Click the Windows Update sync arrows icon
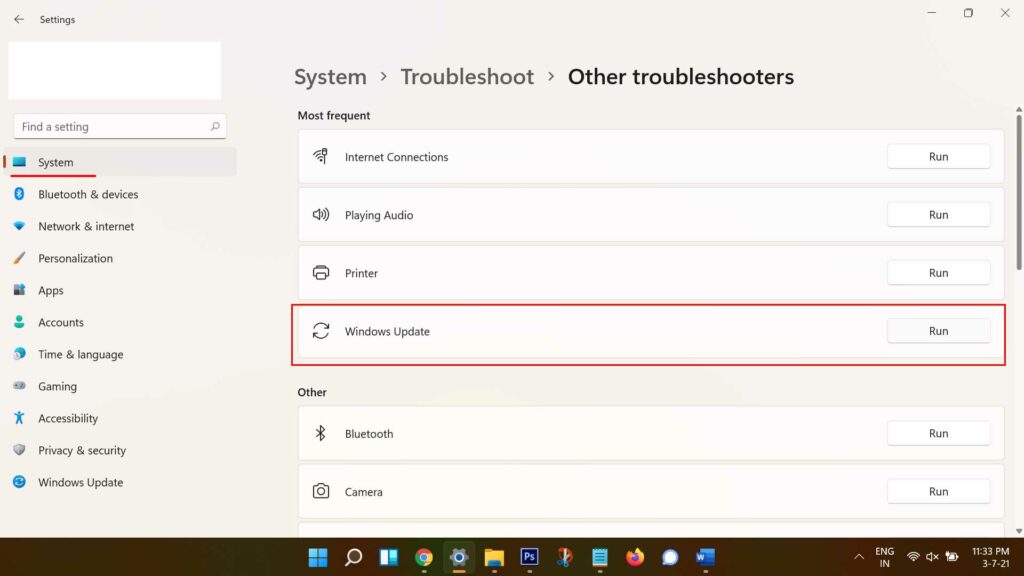Screen dimensions: 1024x576 click(321, 330)
